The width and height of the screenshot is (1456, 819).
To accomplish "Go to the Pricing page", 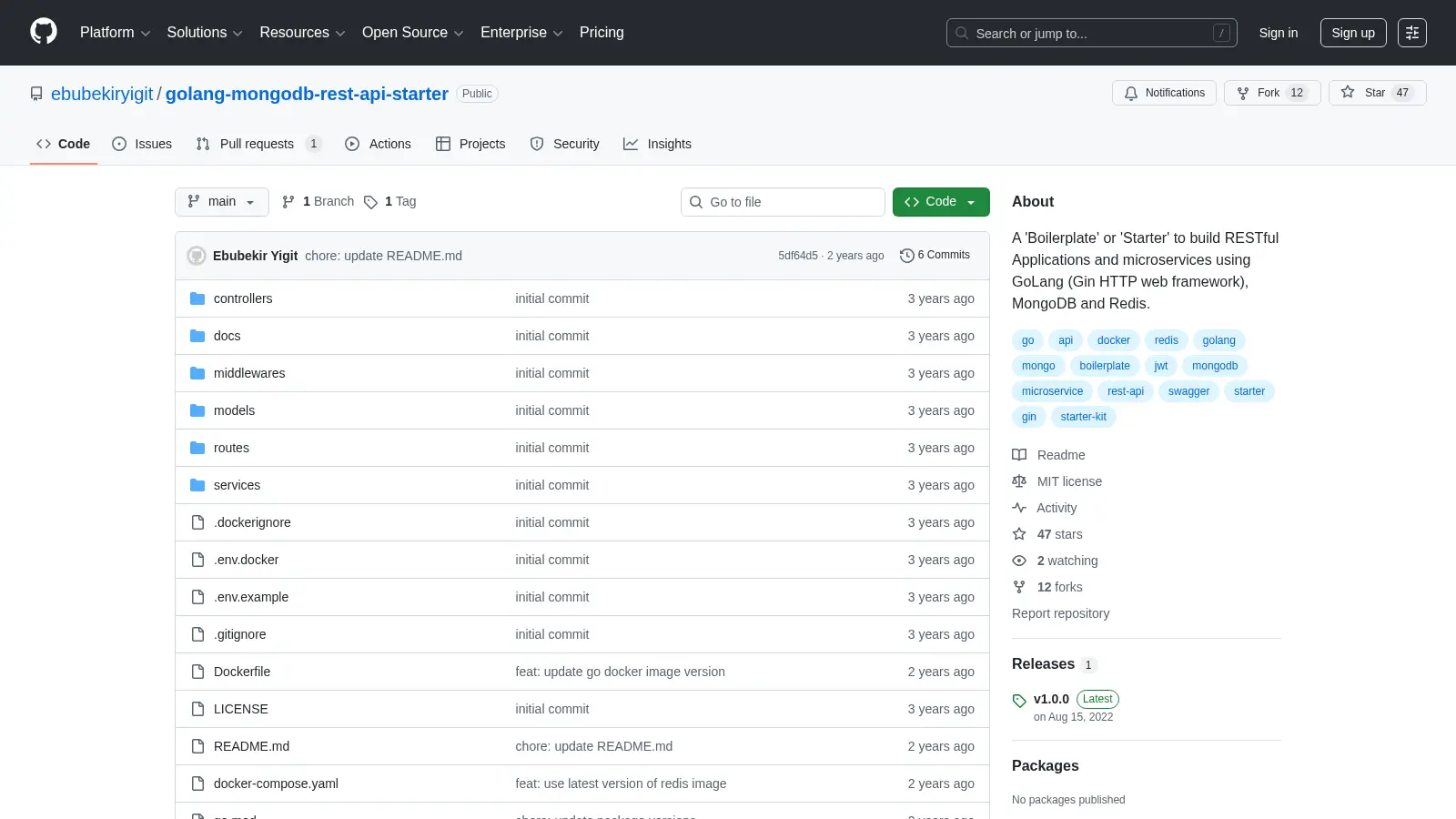I will [x=602, y=33].
